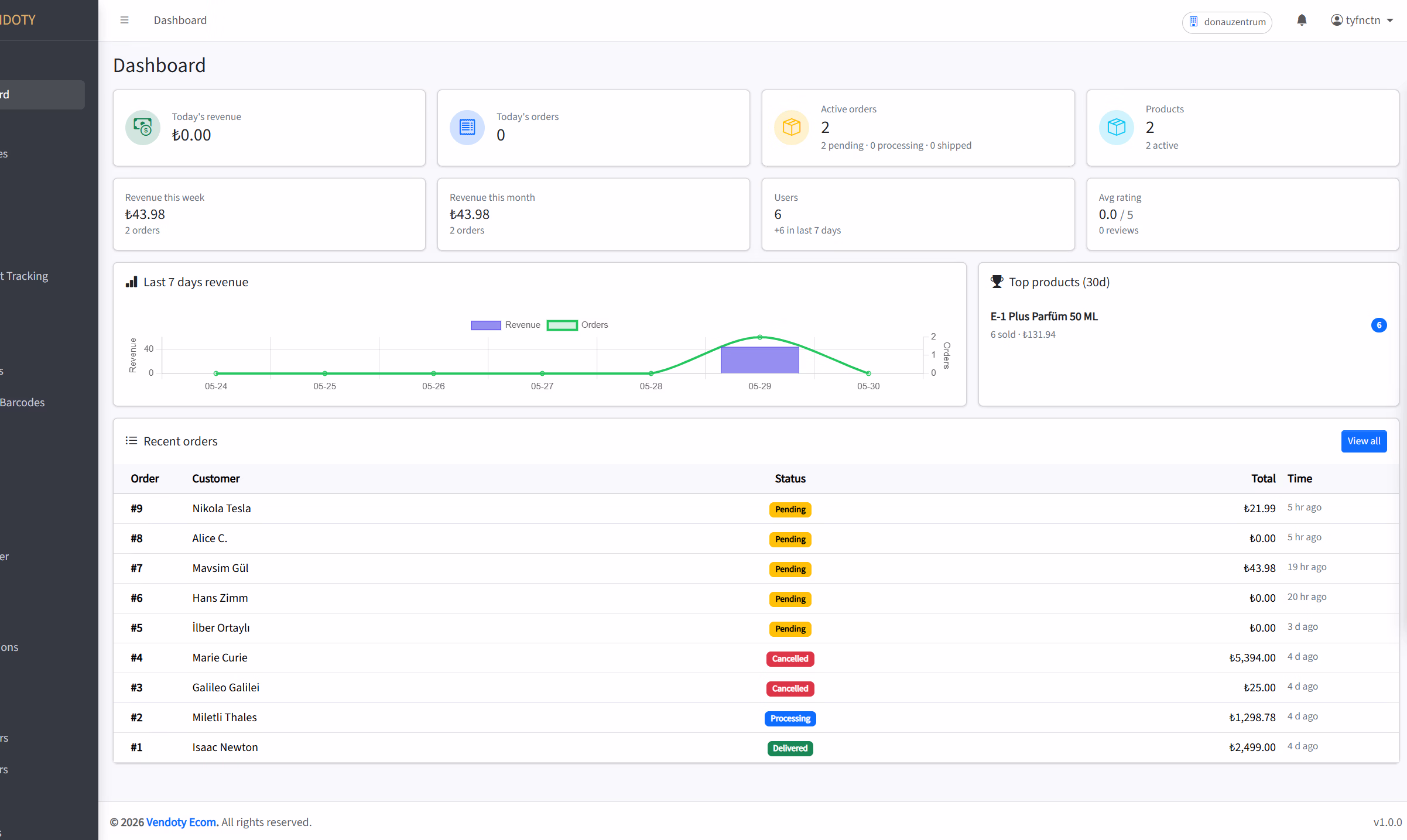1407x840 pixels.
Task: Click Pending badge for order #8
Action: click(x=790, y=539)
